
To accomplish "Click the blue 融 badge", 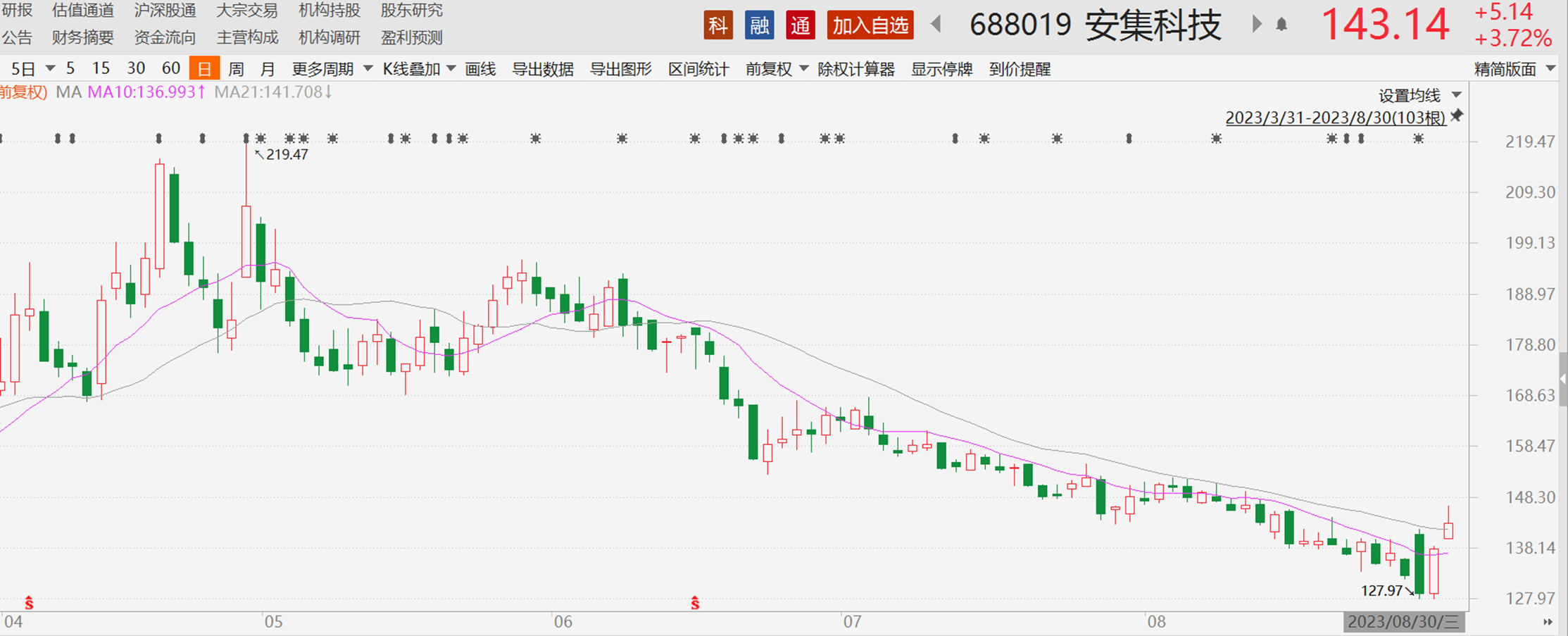I will coord(759,25).
